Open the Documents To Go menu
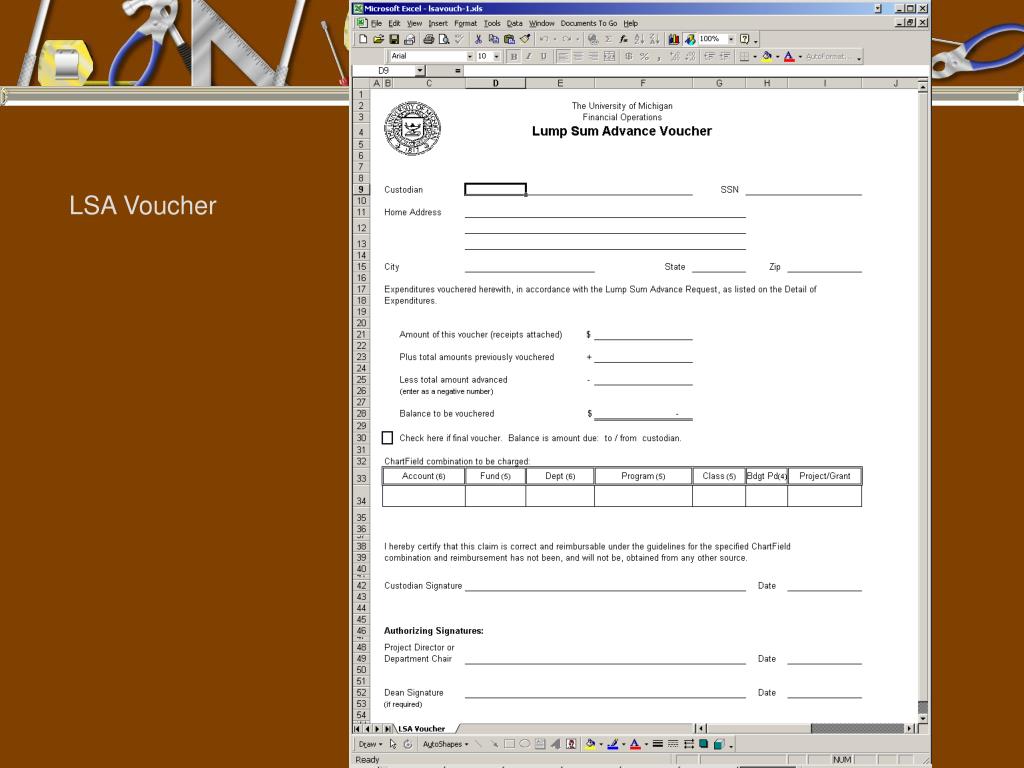This screenshot has height=768, width=1024. point(588,23)
